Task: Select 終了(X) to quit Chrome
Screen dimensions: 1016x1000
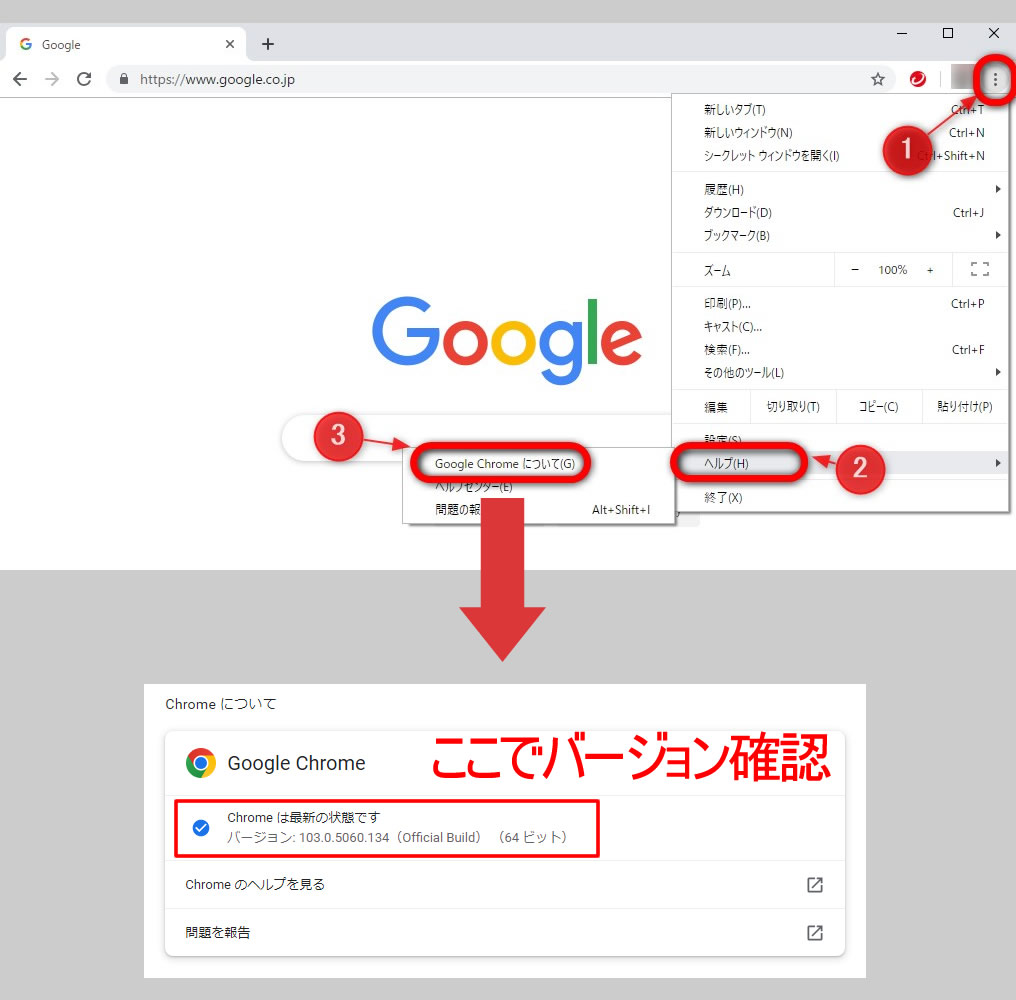Action: (840, 498)
